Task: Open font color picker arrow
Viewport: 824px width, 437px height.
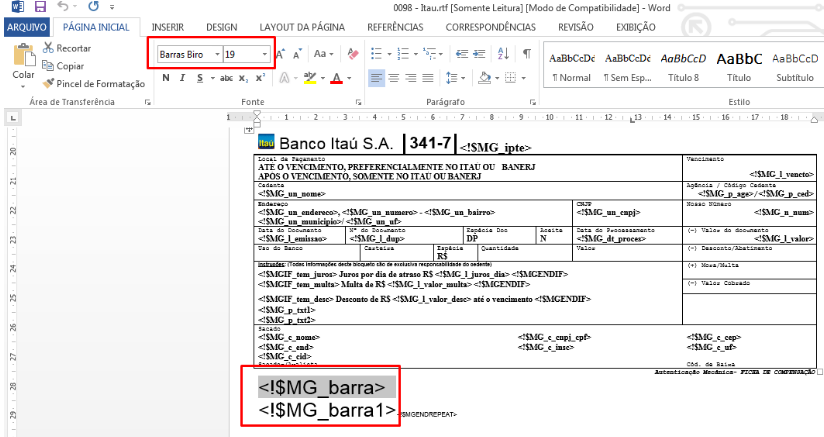Action: (349, 79)
